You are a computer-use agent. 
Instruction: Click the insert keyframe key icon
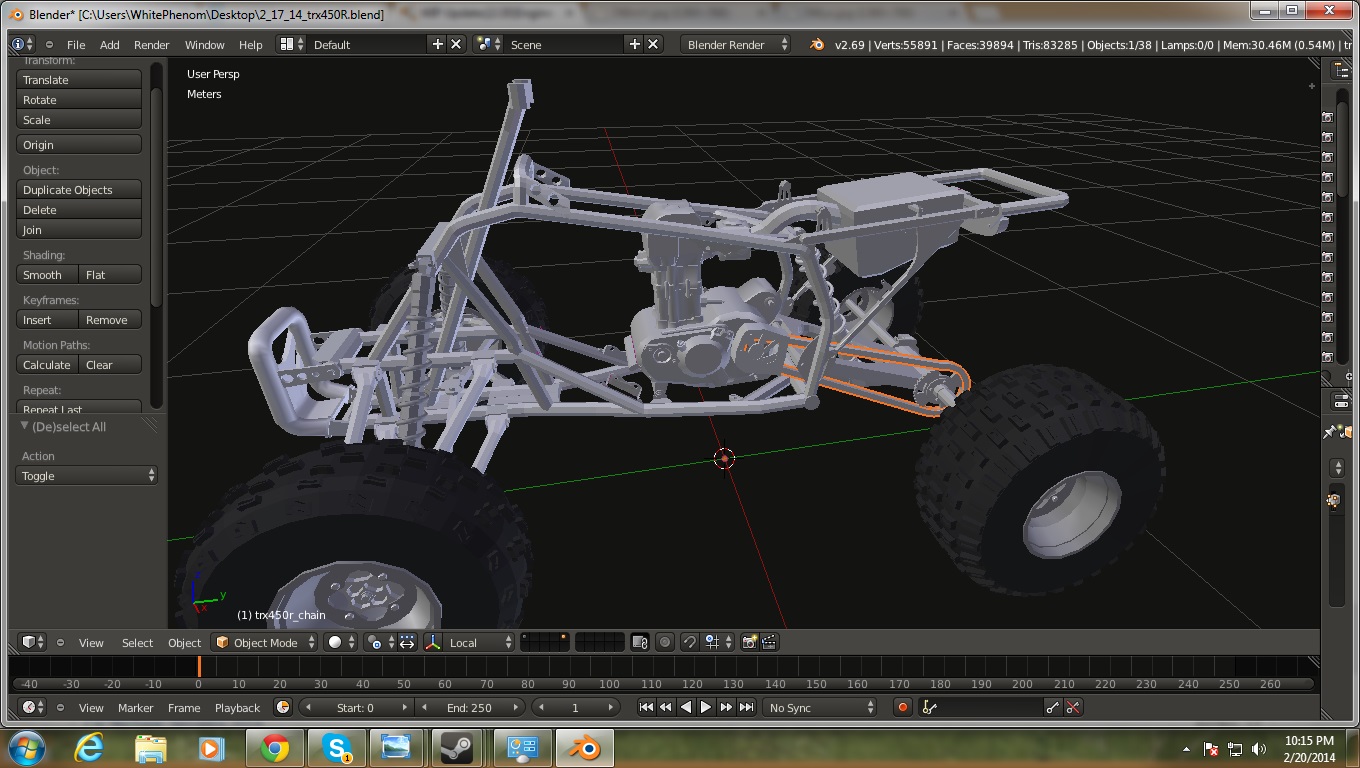1052,707
